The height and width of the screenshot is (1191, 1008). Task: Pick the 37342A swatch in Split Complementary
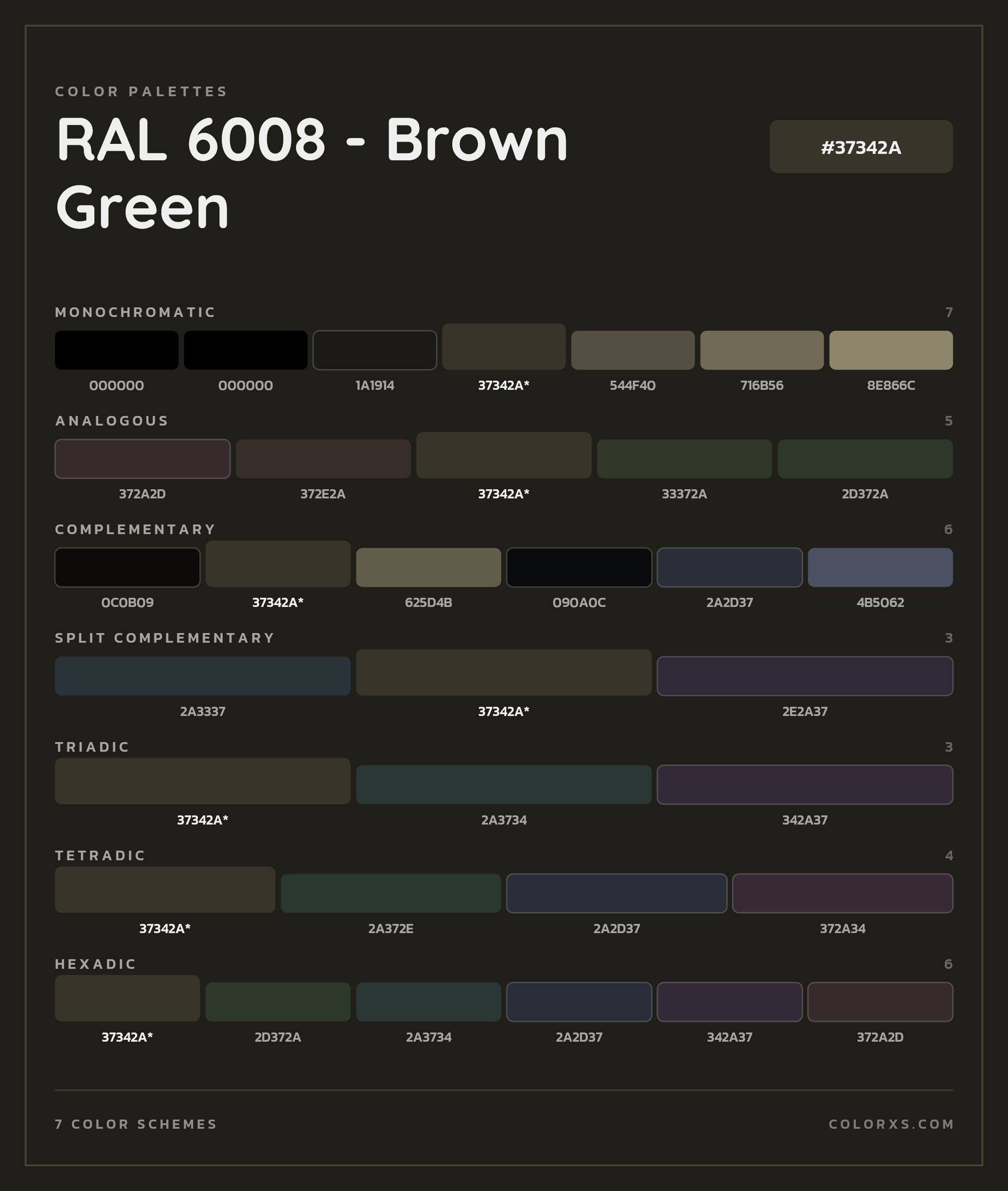tap(504, 672)
